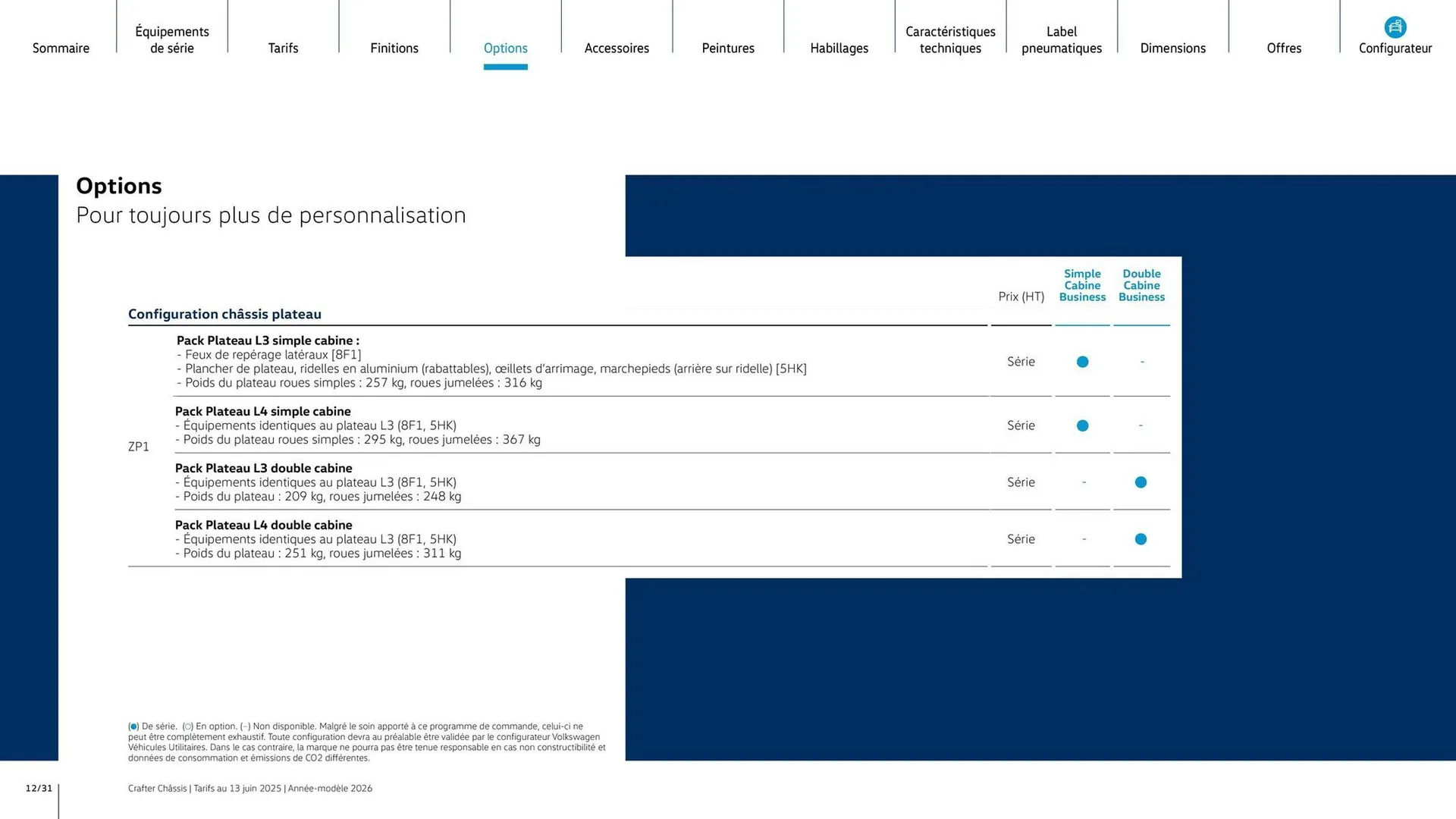The height and width of the screenshot is (819, 1456).
Task: Open the Prix (HT) column options
Action: (1021, 297)
